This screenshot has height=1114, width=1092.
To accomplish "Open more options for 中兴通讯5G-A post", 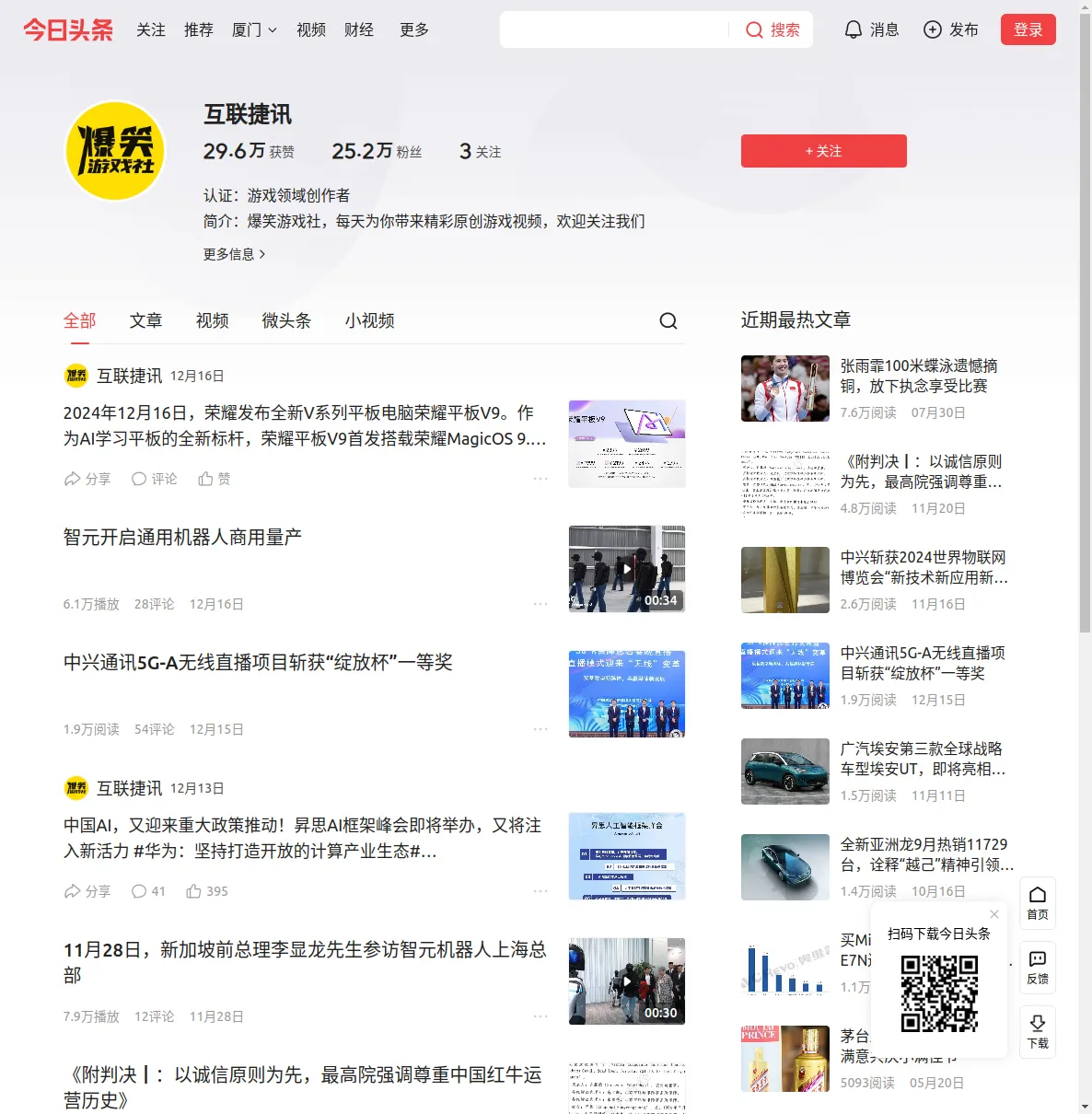I will coord(540,729).
